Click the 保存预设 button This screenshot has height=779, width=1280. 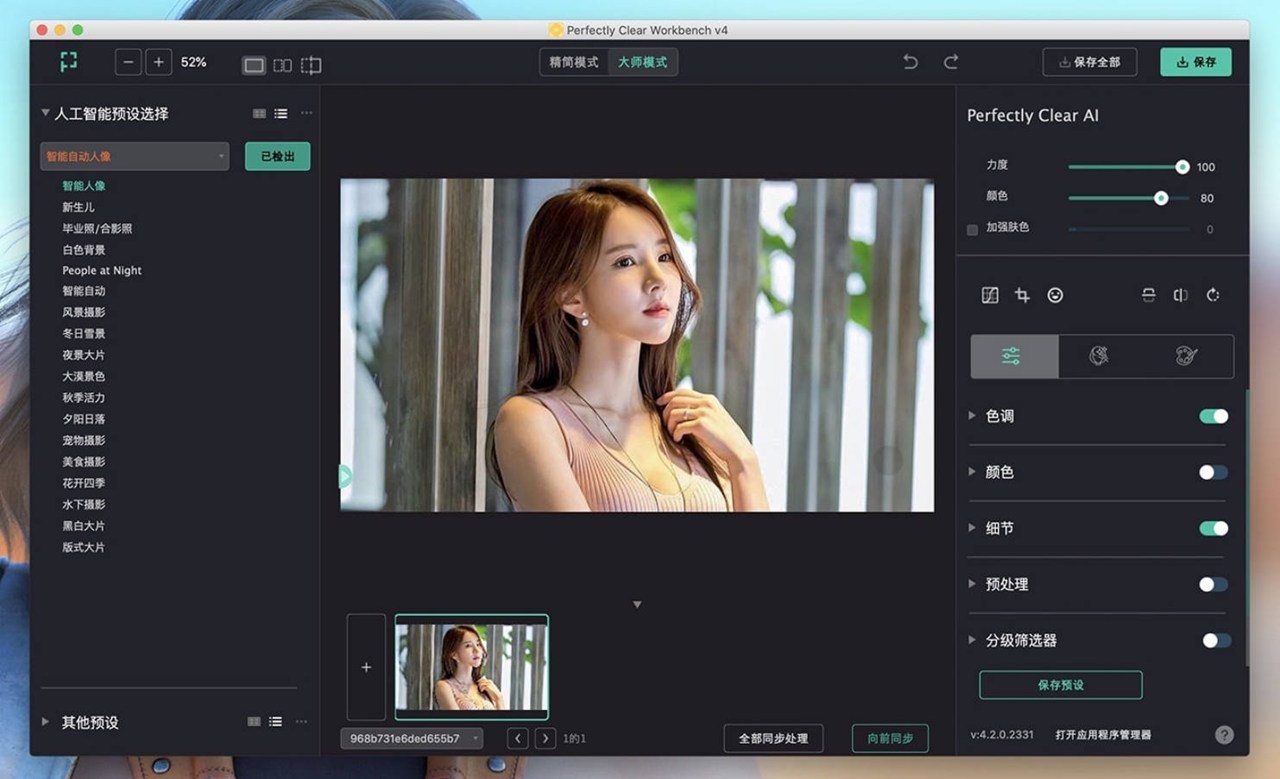[x=1060, y=685]
